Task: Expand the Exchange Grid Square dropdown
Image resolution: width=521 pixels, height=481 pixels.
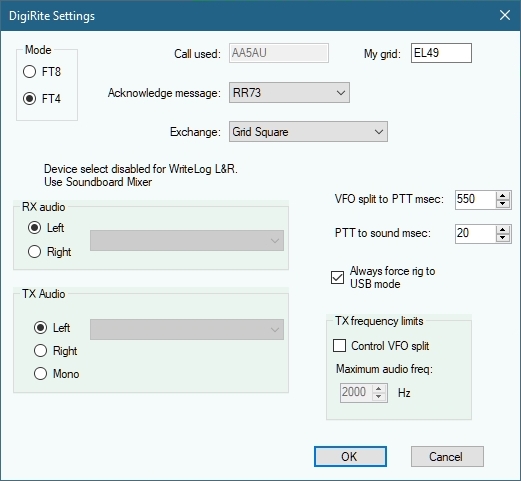Action: click(308, 132)
